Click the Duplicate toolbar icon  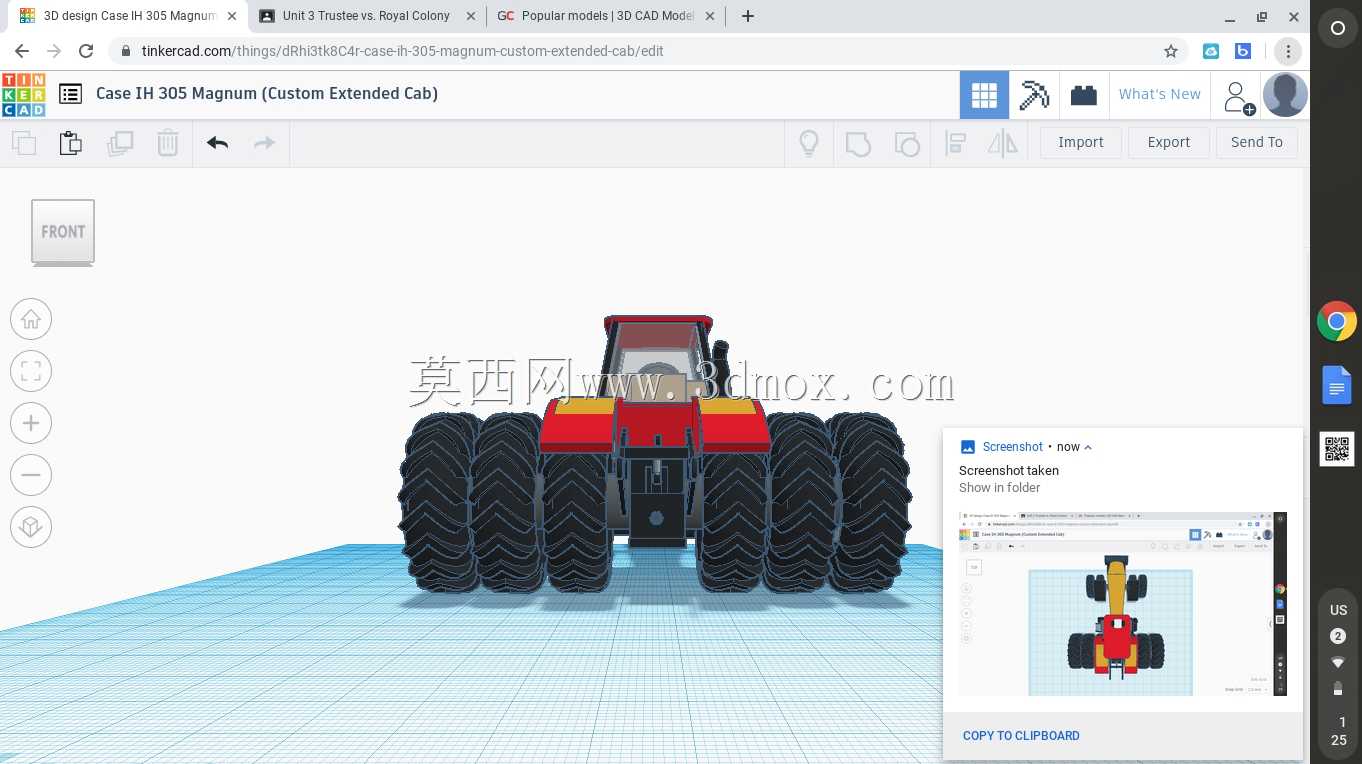click(120, 143)
